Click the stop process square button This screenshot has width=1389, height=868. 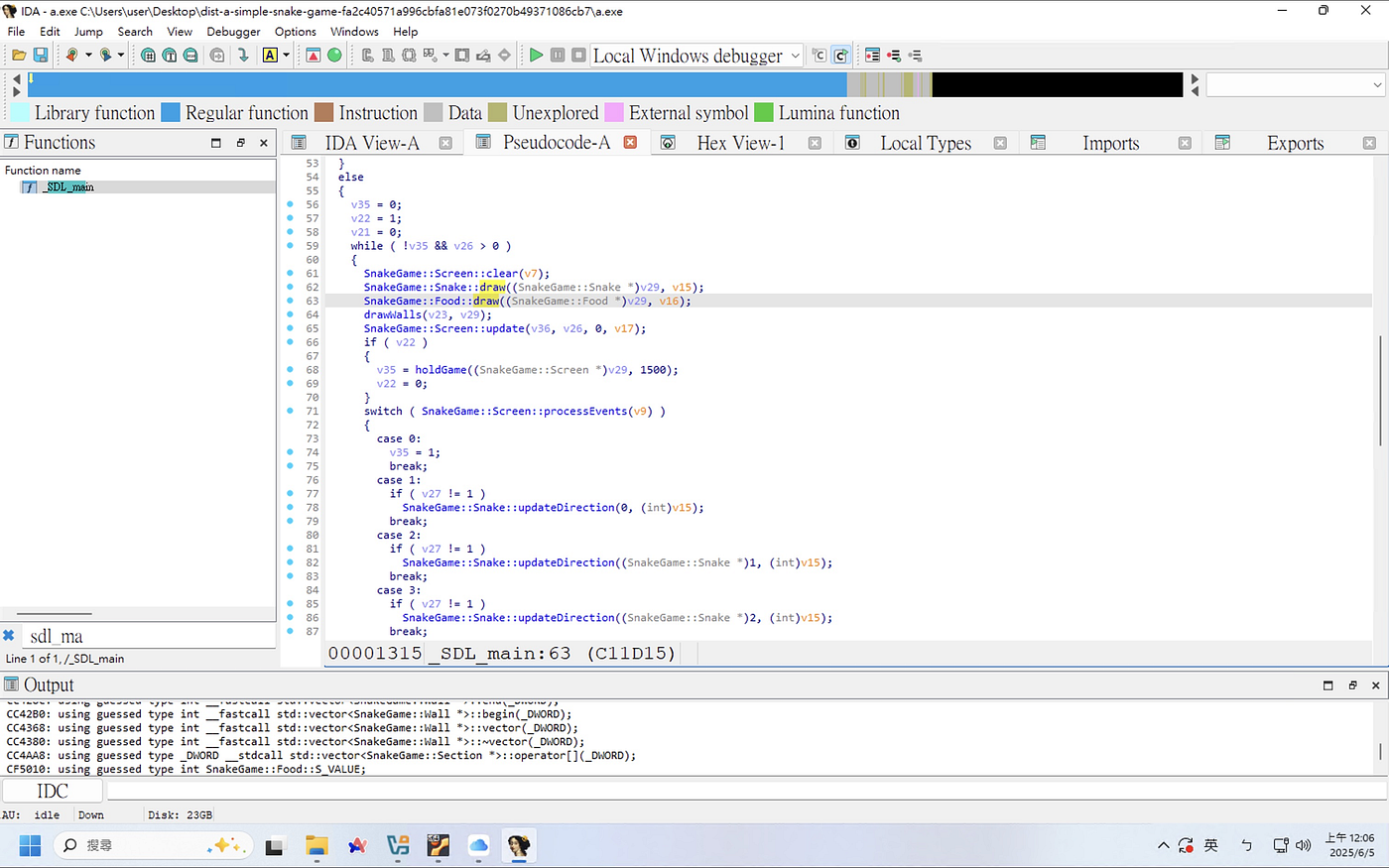pyautogui.click(x=578, y=56)
